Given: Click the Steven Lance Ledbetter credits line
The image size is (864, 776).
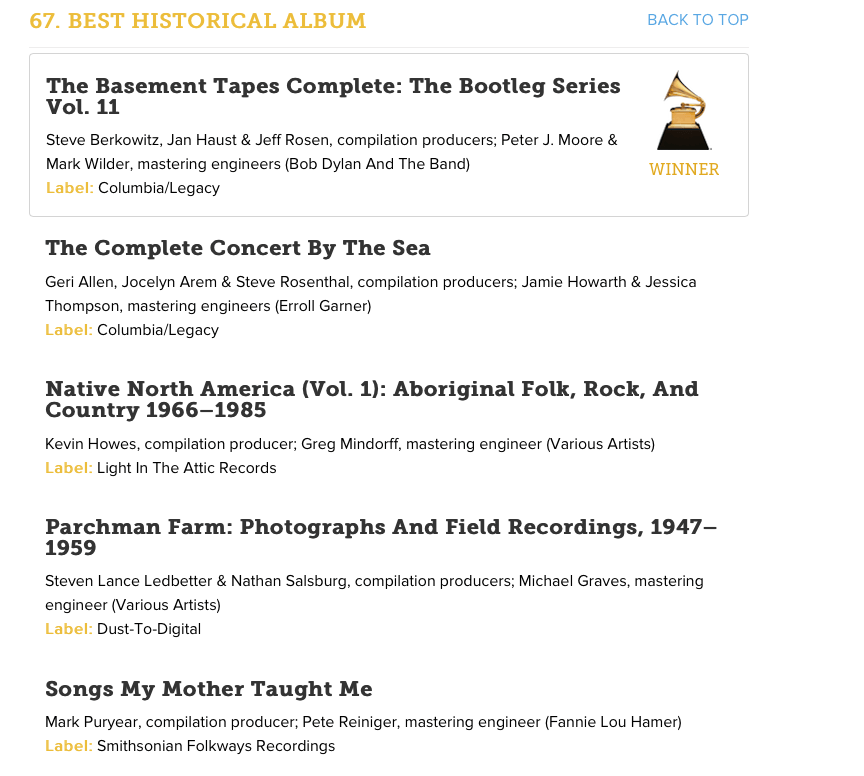Looking at the screenshot, I should coord(374,593).
